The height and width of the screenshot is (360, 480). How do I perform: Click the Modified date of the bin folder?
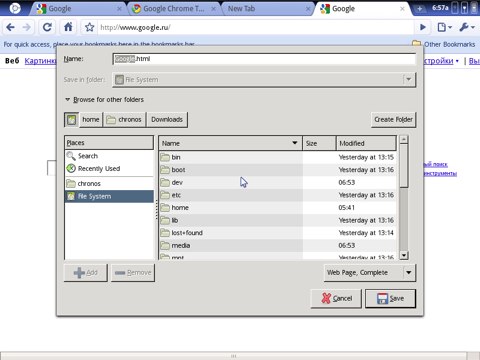coord(366,157)
